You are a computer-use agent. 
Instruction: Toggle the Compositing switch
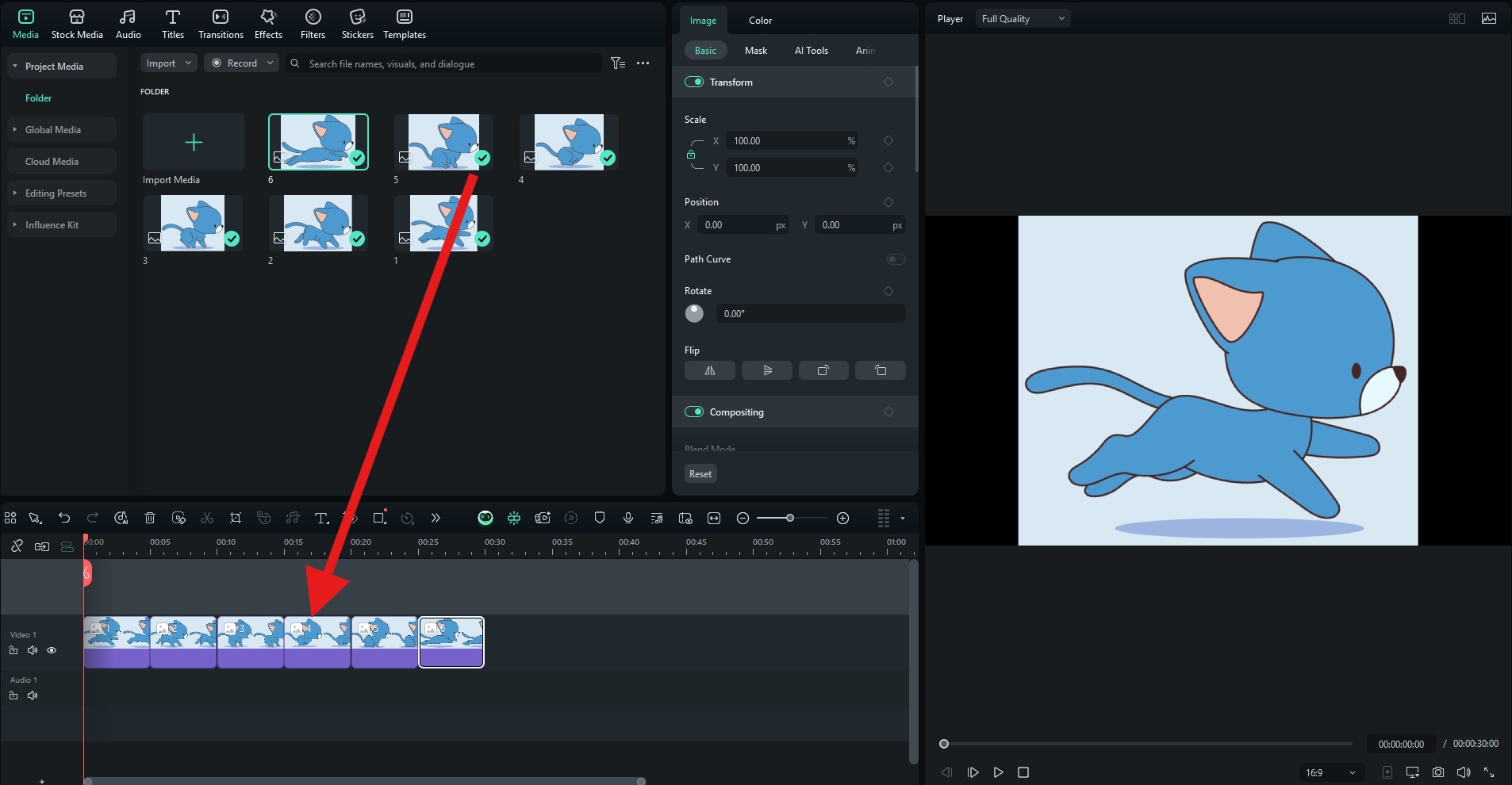[694, 412]
